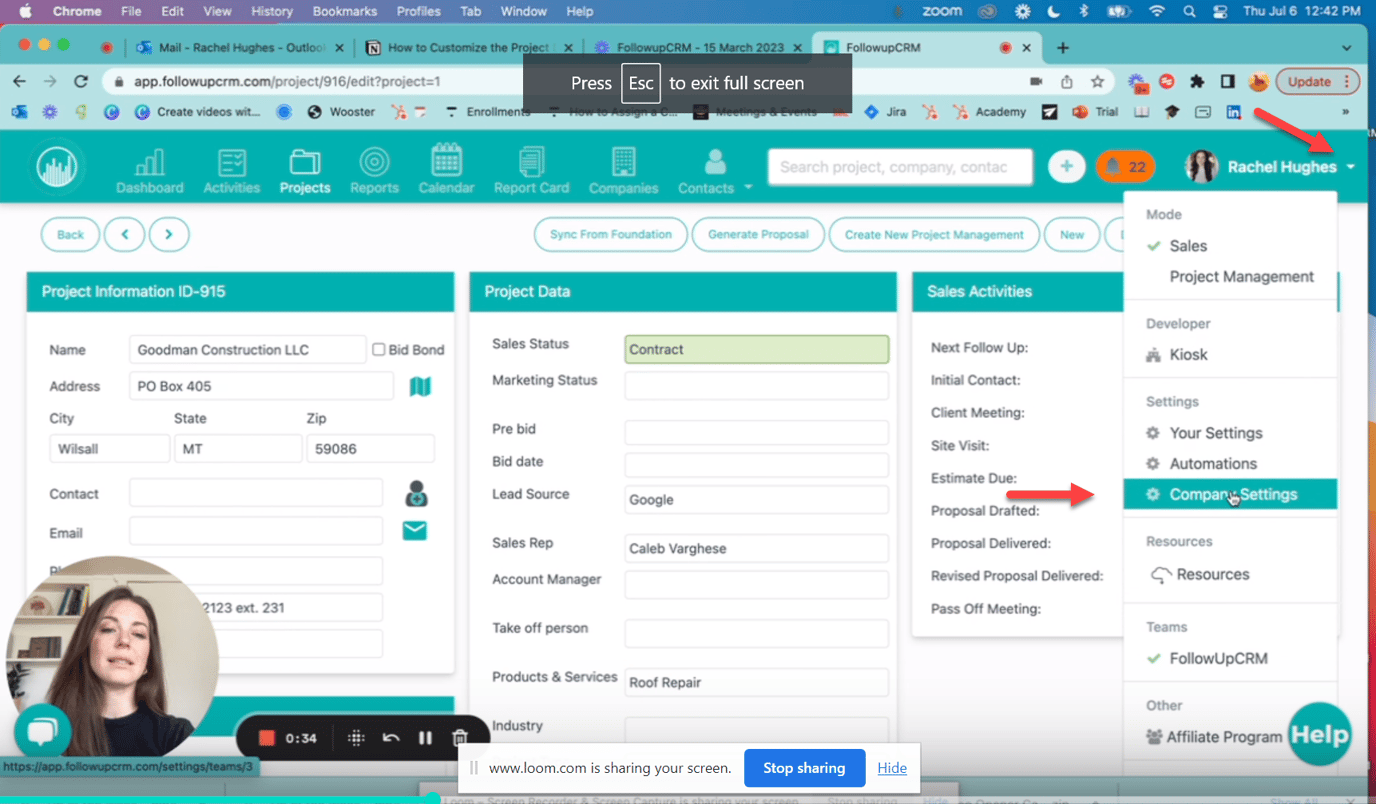Image resolution: width=1376 pixels, height=804 pixels.
Task: Toggle the Bid Bond checkbox
Action: tap(379, 349)
